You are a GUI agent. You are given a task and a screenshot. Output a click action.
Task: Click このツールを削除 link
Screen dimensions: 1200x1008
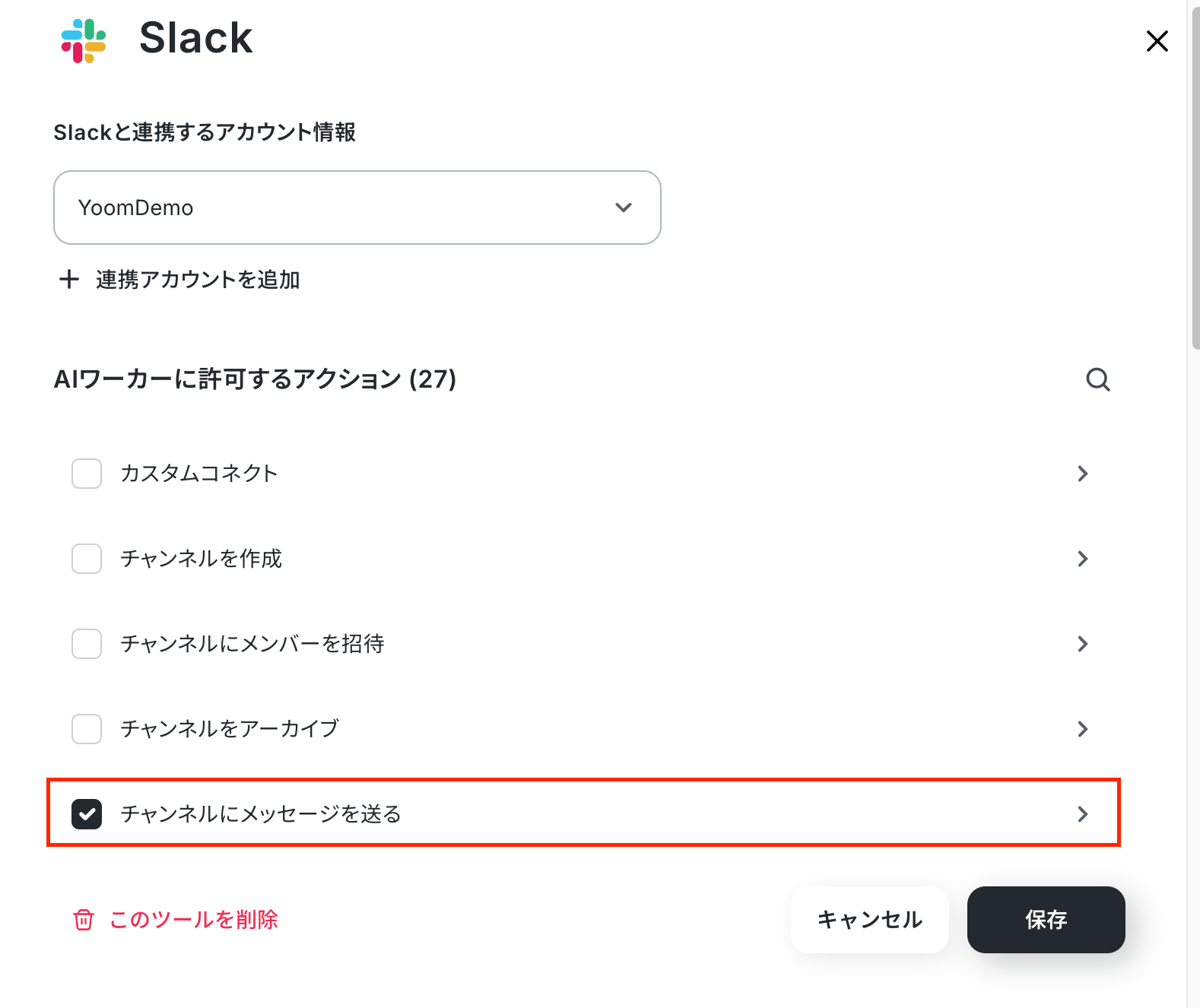tap(194, 920)
